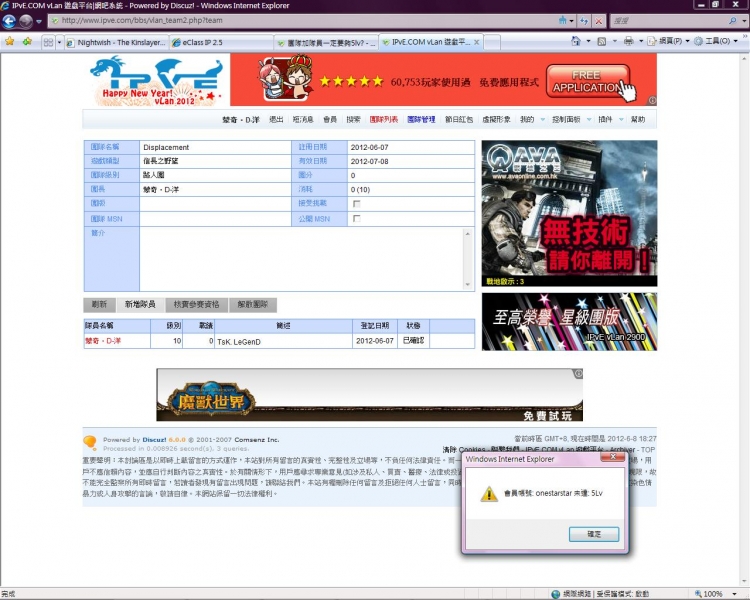Viewport: 750px width, 600px height.
Task: Close the top red banner ad icon
Action: [x=652, y=100]
